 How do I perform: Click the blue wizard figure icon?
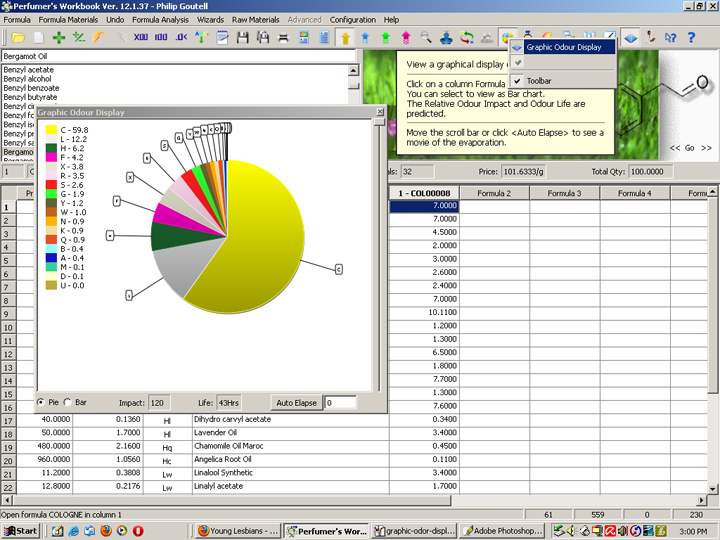[446, 38]
